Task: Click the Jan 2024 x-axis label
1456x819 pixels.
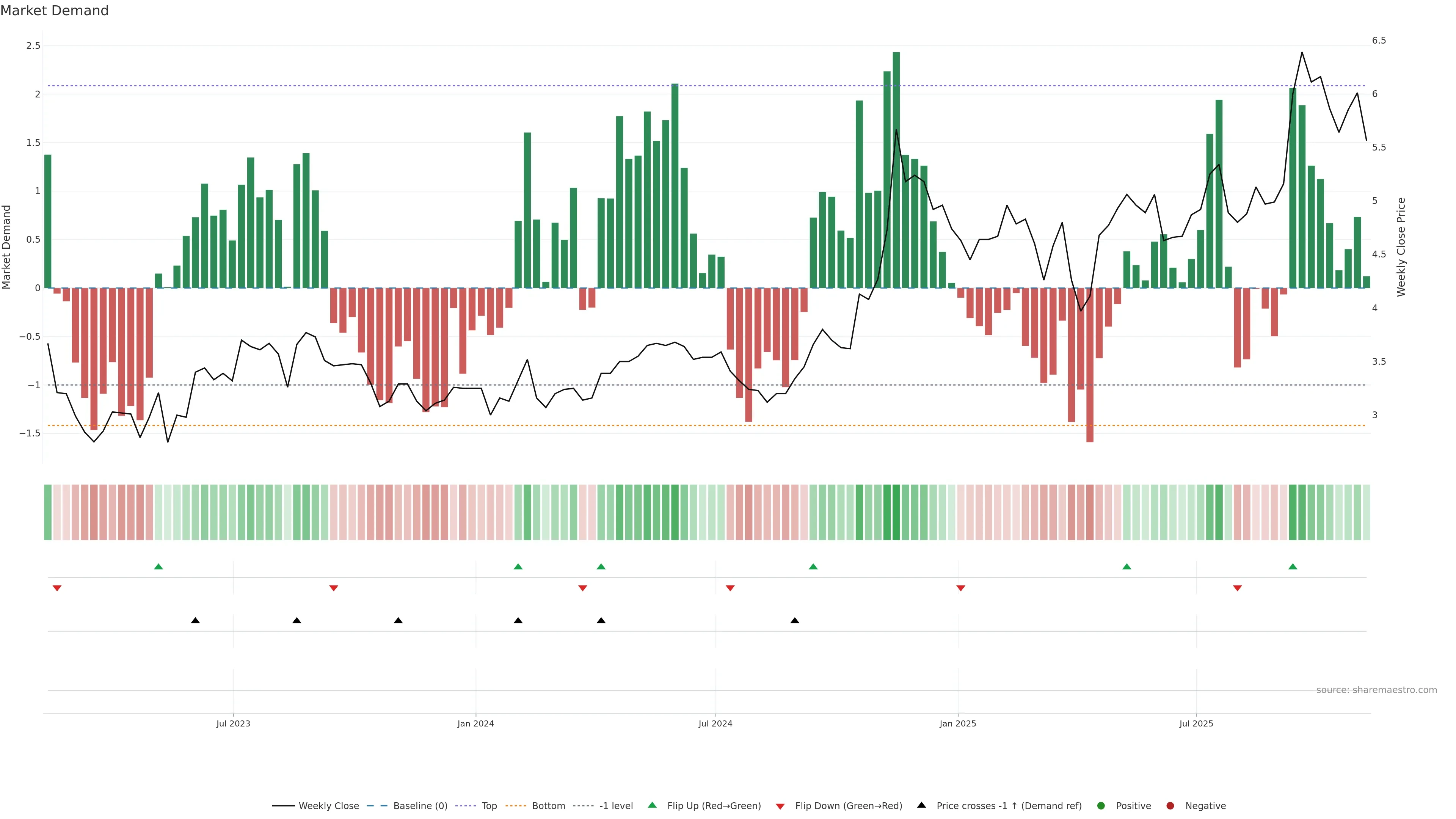Action: pos(475,723)
